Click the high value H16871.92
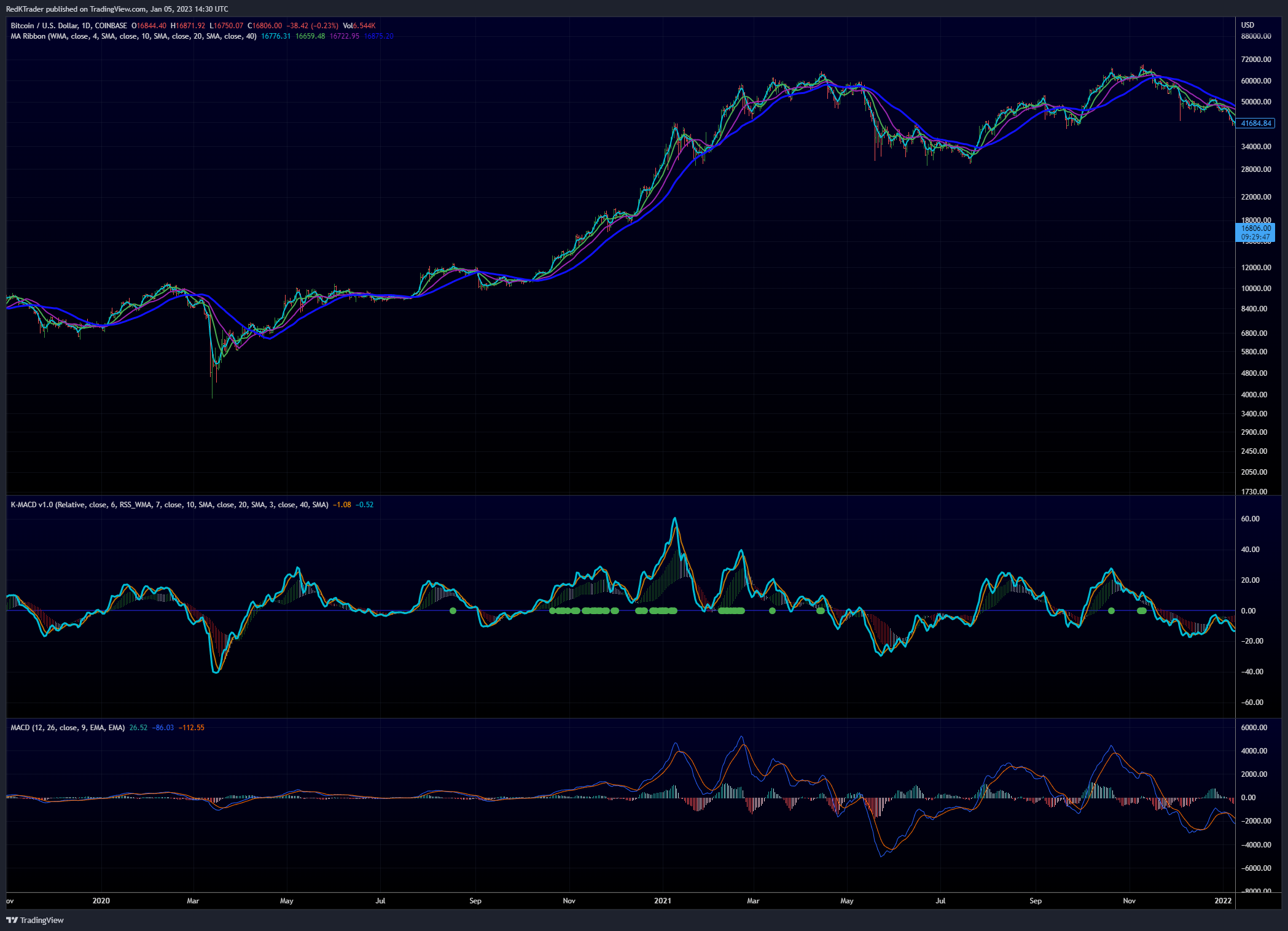 pos(188,26)
